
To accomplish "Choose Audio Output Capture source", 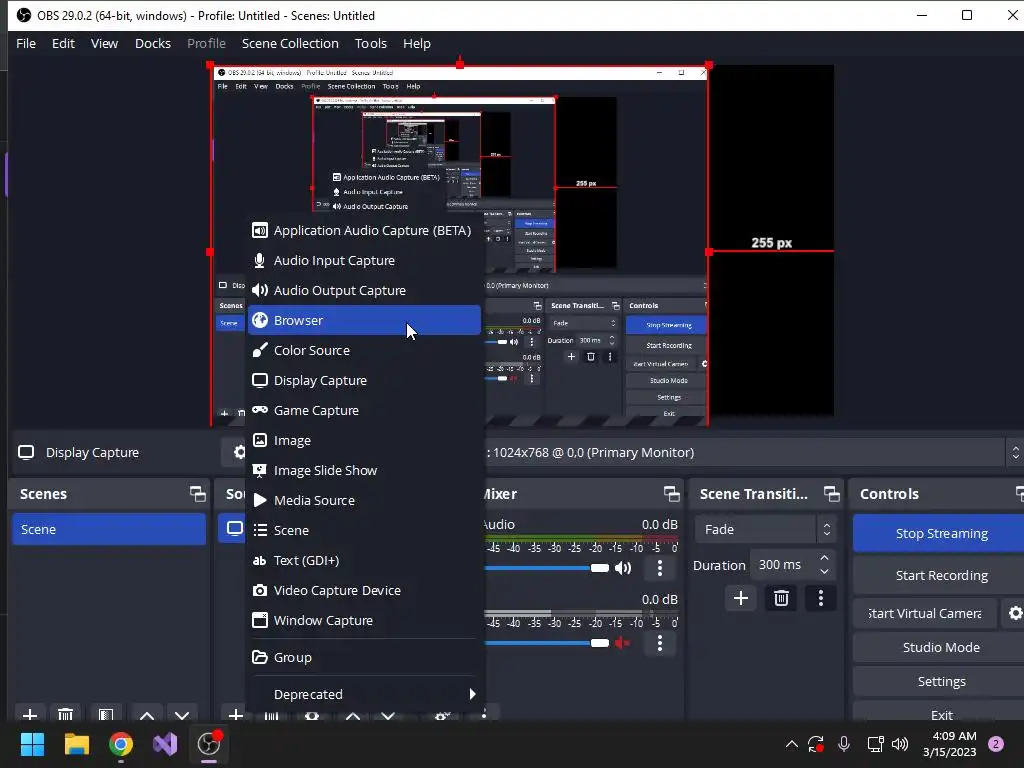I will (x=364, y=291).
